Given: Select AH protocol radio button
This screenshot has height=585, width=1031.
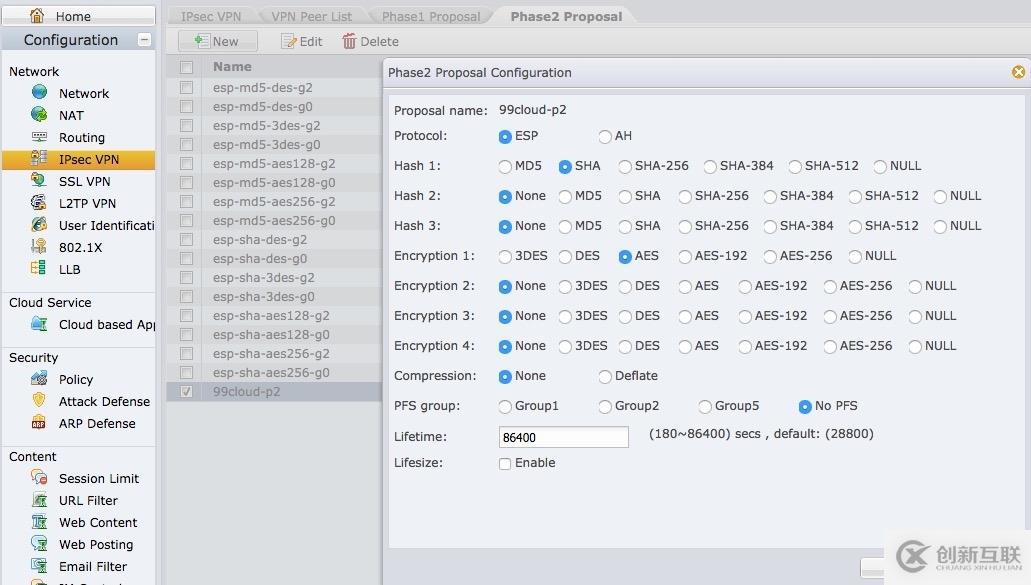Looking at the screenshot, I should (x=605, y=136).
